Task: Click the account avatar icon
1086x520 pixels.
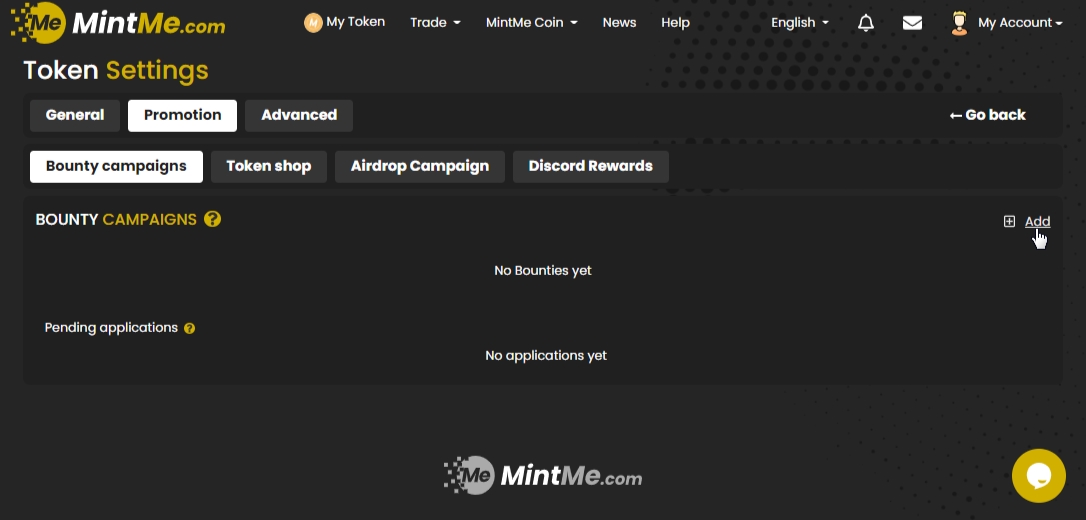Action: tap(959, 23)
